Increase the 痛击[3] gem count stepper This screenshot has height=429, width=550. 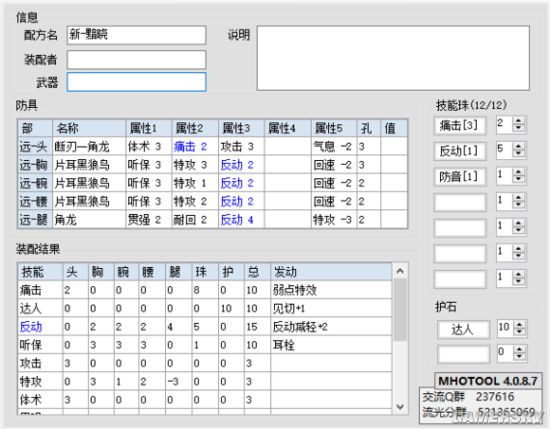pos(518,121)
